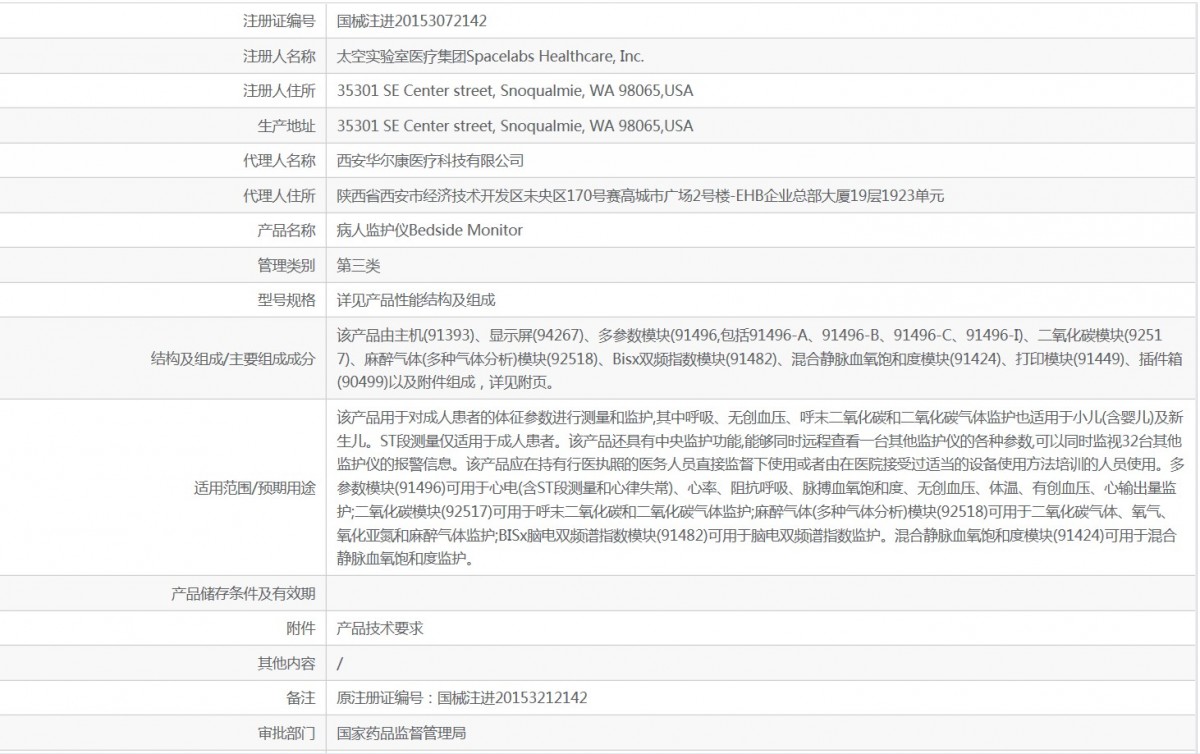Select 产品技术要求 attachment value
Screen dimensions: 1200x754
(x=380, y=629)
